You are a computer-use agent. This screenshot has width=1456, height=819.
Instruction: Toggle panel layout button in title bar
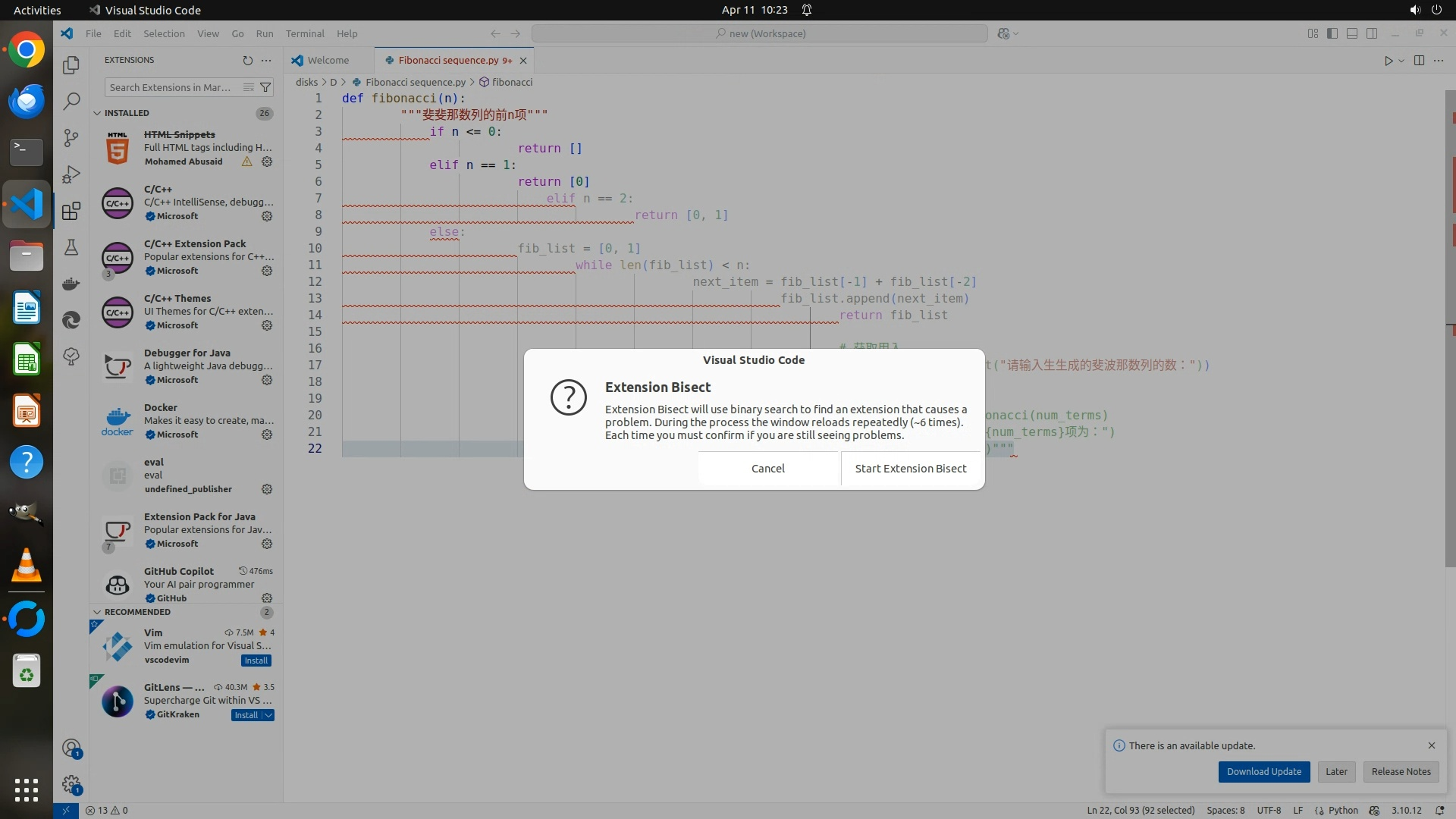[1352, 33]
